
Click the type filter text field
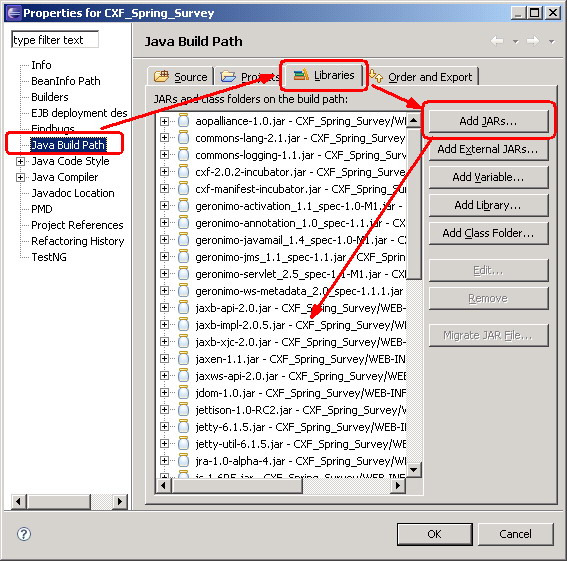(x=55, y=39)
